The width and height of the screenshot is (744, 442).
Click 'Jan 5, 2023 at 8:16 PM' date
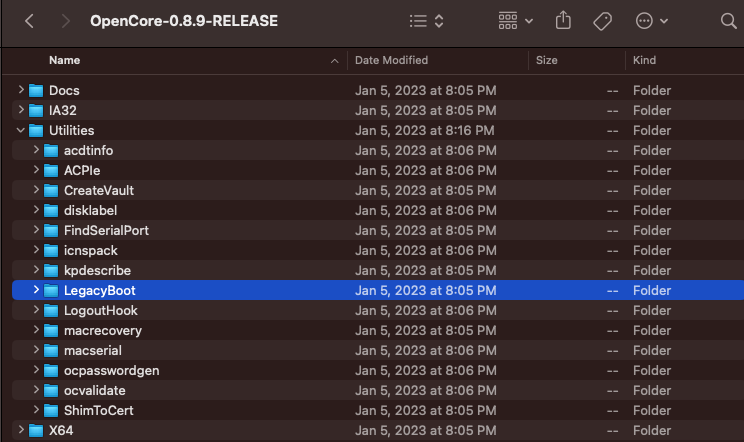pos(425,130)
